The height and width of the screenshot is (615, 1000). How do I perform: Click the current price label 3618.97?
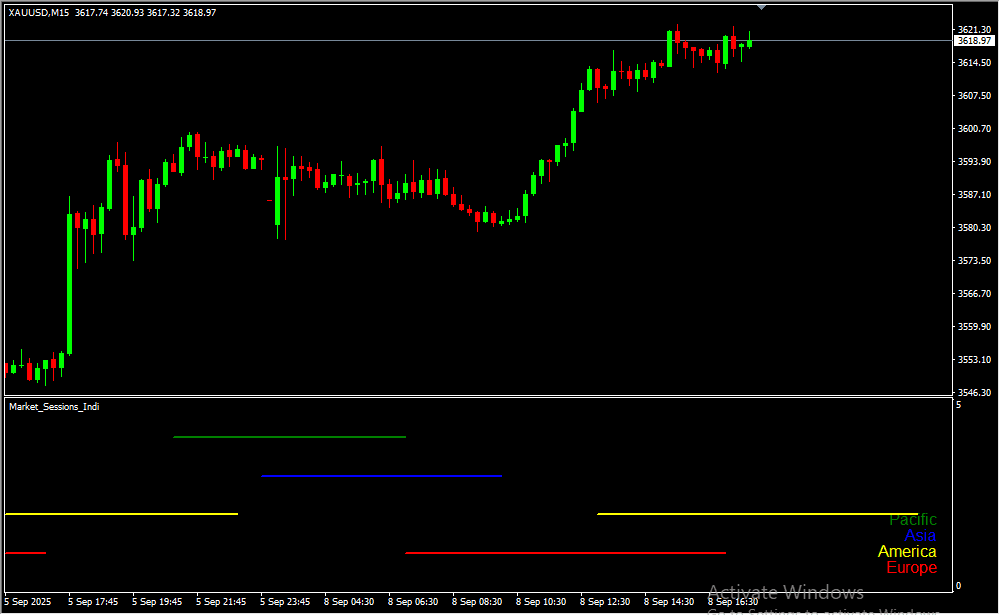click(973, 41)
